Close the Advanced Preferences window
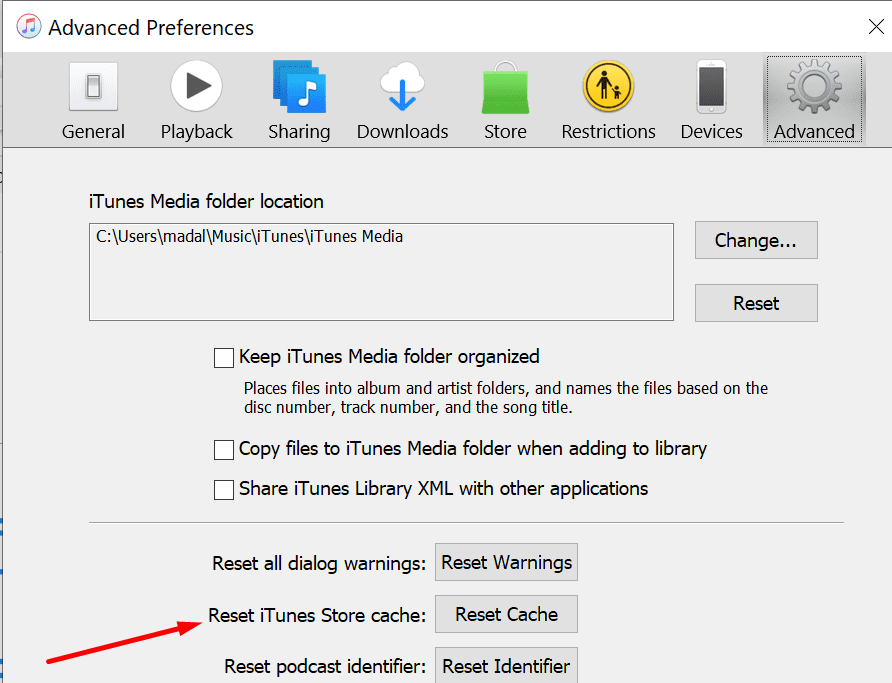Viewport: 892px width, 683px height. click(876, 26)
